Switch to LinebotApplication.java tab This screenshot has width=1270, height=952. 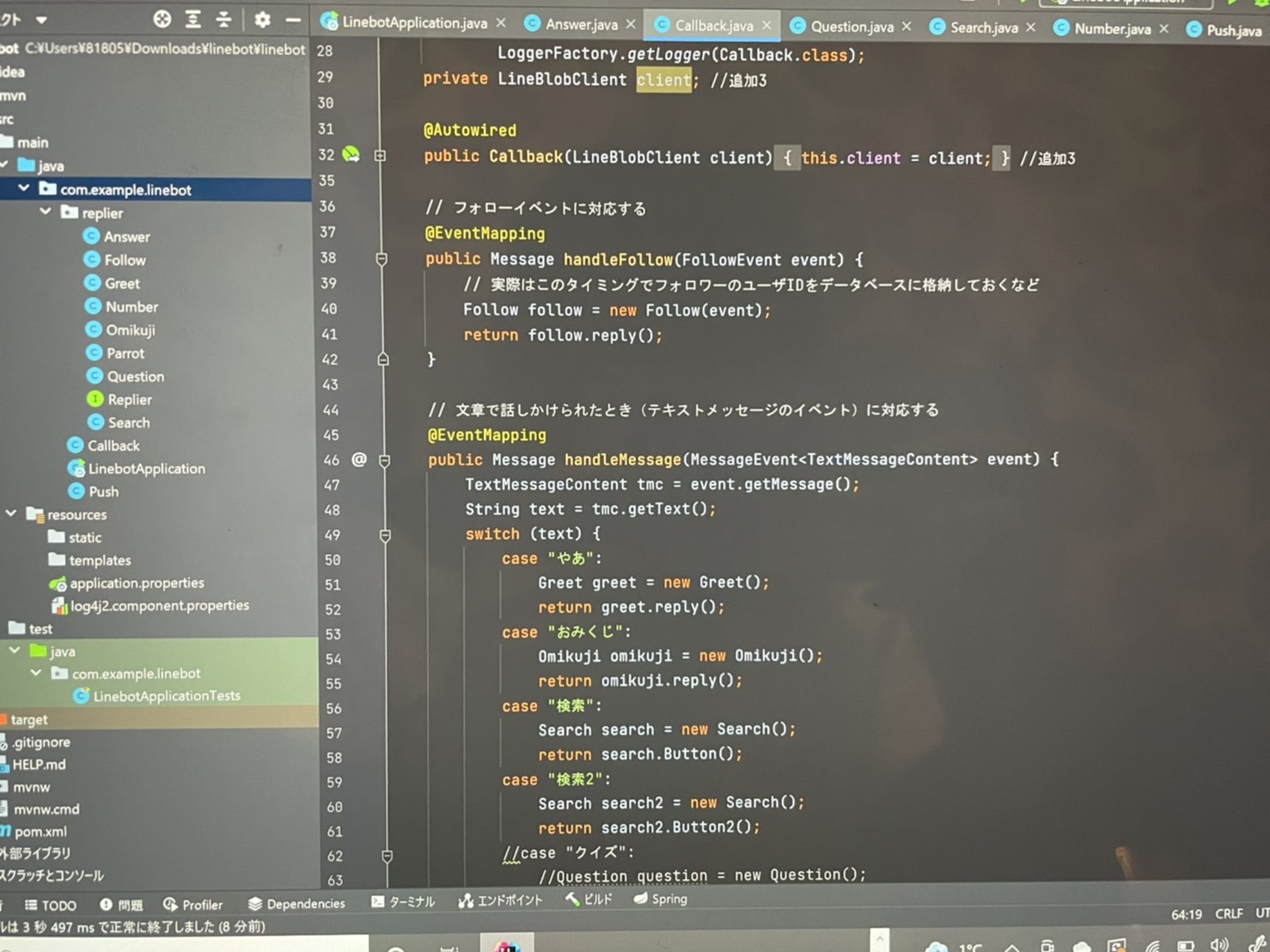pos(413,22)
